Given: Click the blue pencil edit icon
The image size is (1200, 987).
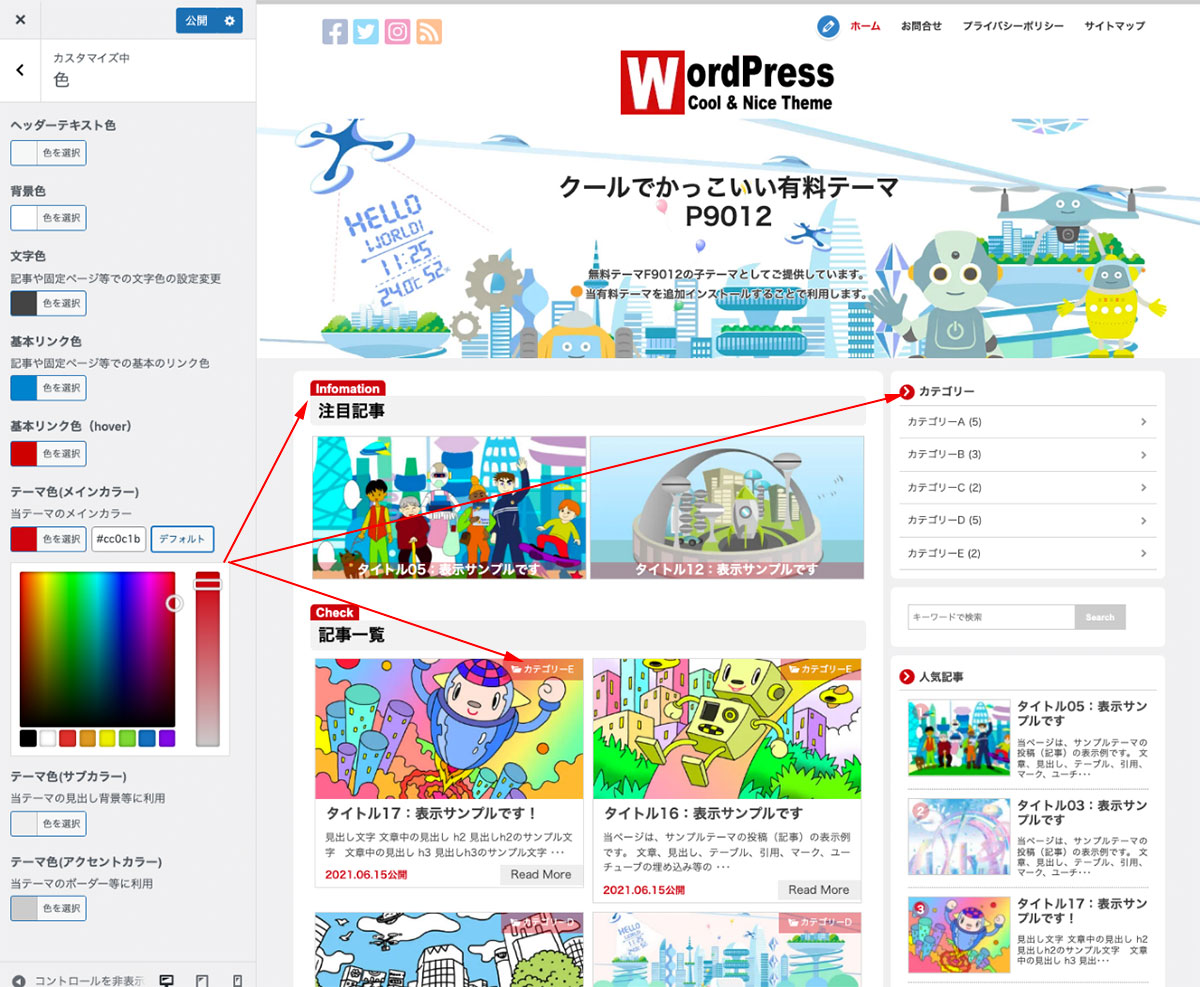Looking at the screenshot, I should click(827, 27).
